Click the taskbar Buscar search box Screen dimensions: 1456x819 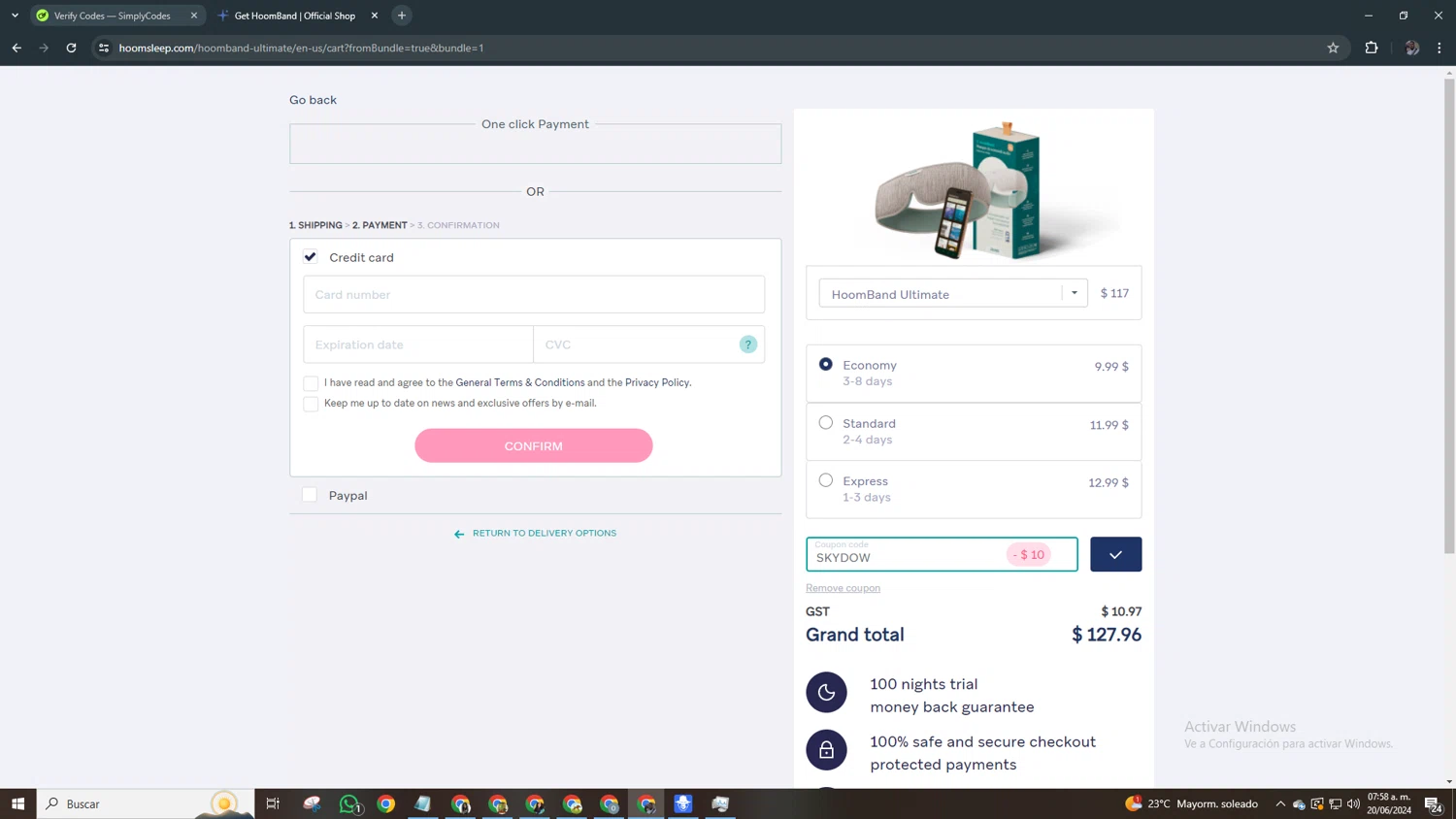point(146,803)
